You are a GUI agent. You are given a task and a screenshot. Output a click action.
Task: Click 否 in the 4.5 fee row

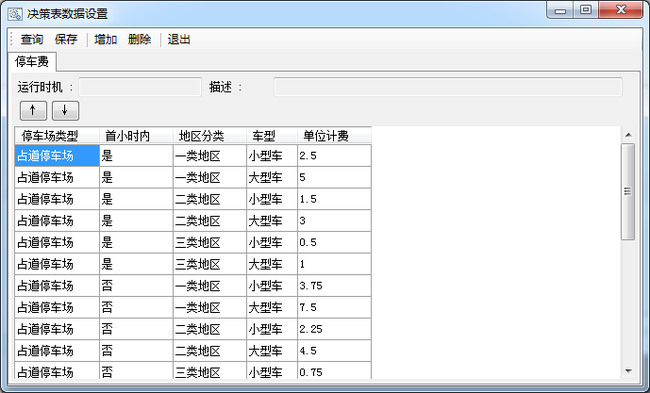136,351
